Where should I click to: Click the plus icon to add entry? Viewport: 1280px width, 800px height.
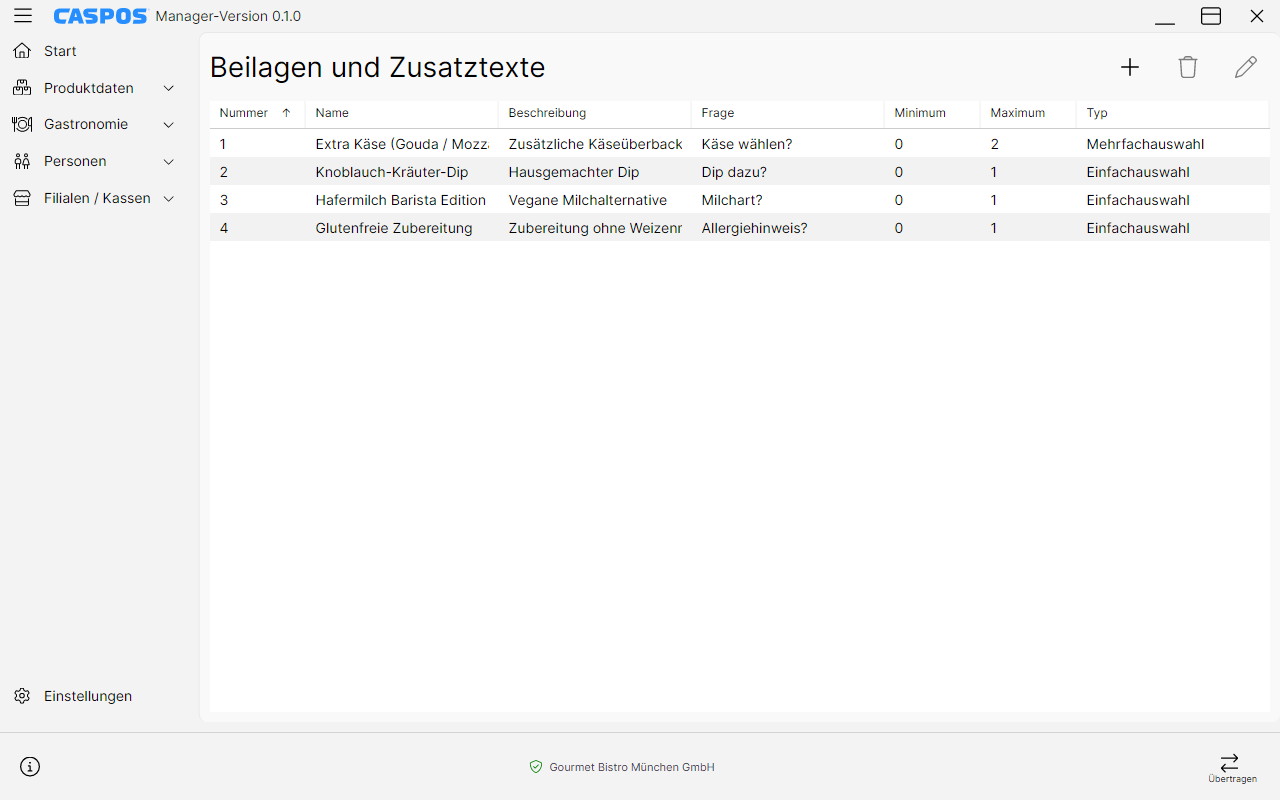1130,67
